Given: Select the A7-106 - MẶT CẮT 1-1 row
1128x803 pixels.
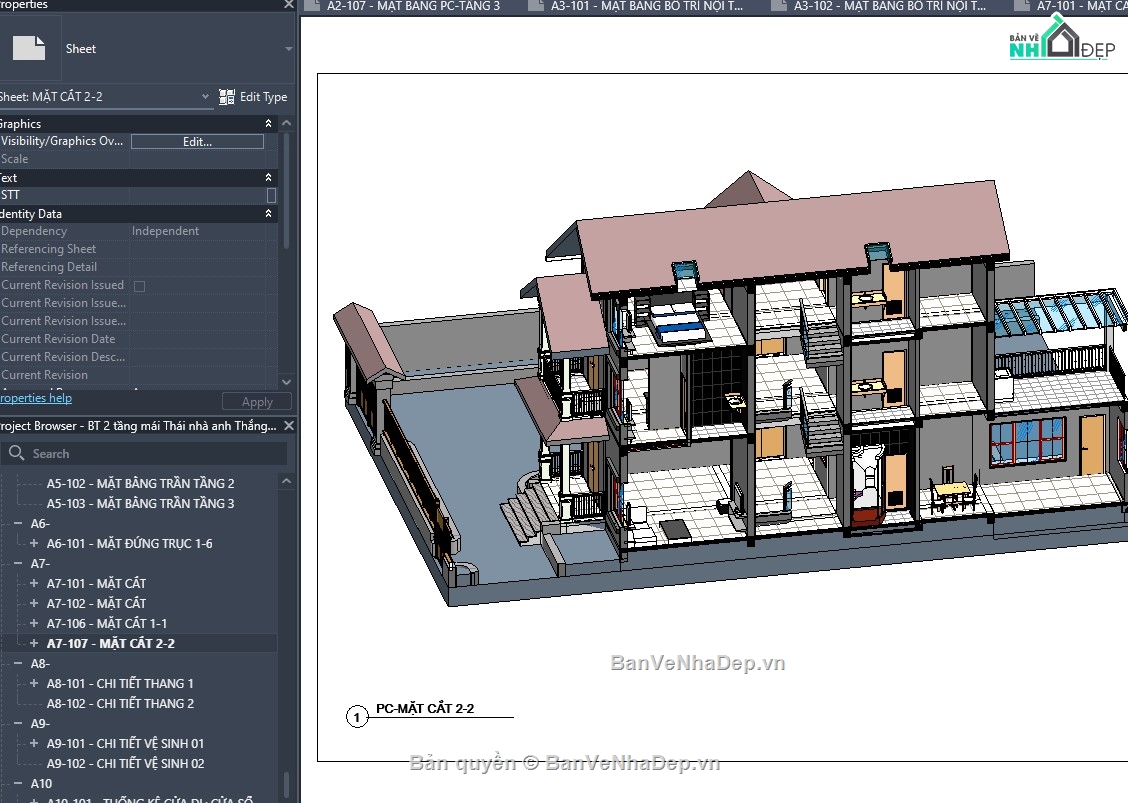Looking at the screenshot, I should coord(106,623).
